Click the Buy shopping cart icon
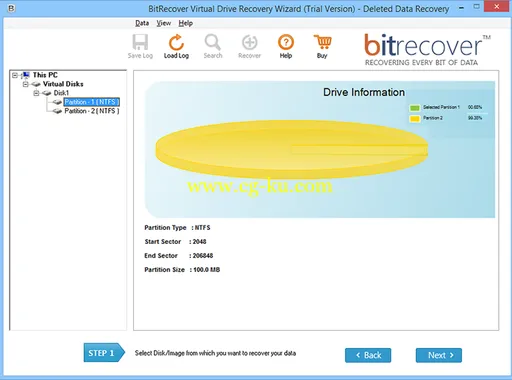 [322, 42]
